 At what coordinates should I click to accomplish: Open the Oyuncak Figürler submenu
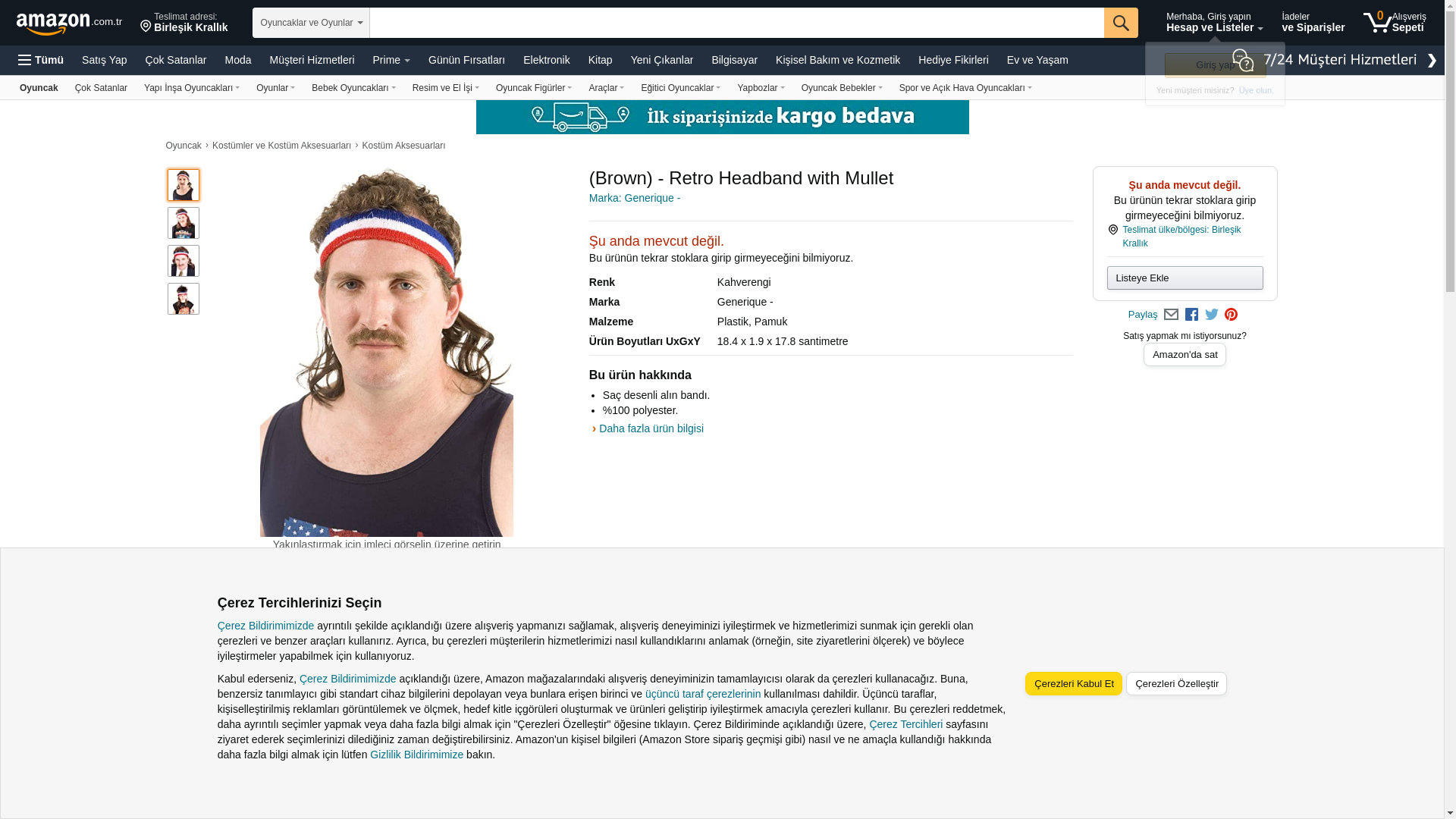(533, 88)
